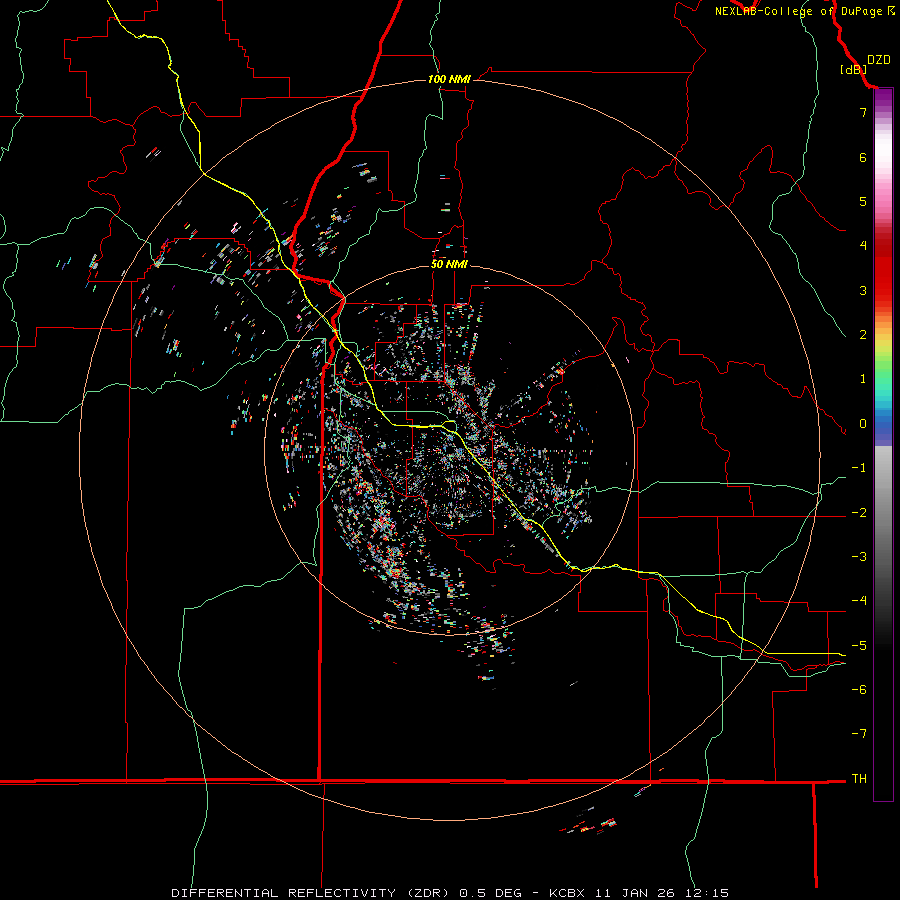
Task: Click the scale value -7
Action: coord(859,734)
